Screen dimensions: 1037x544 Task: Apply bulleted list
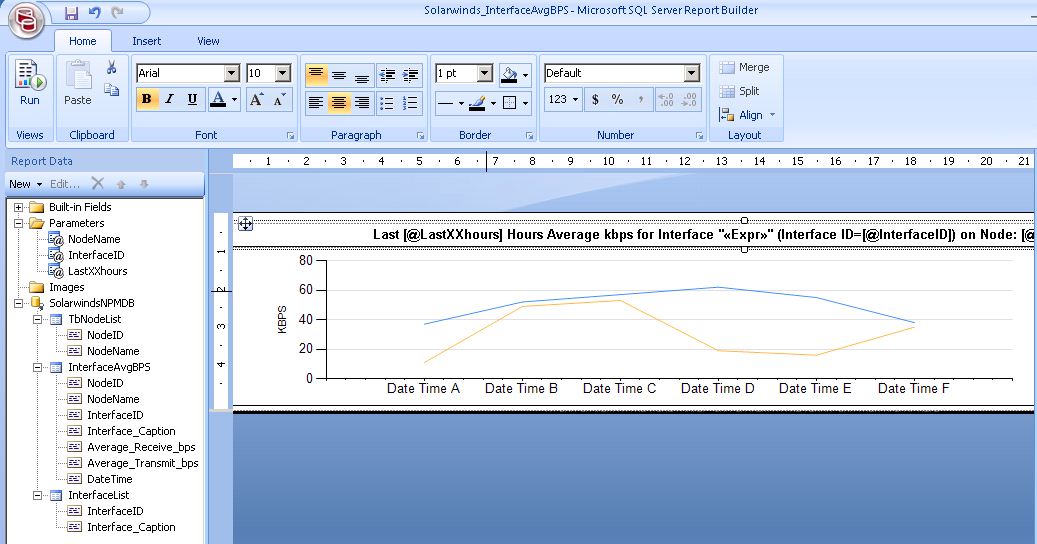(x=388, y=102)
